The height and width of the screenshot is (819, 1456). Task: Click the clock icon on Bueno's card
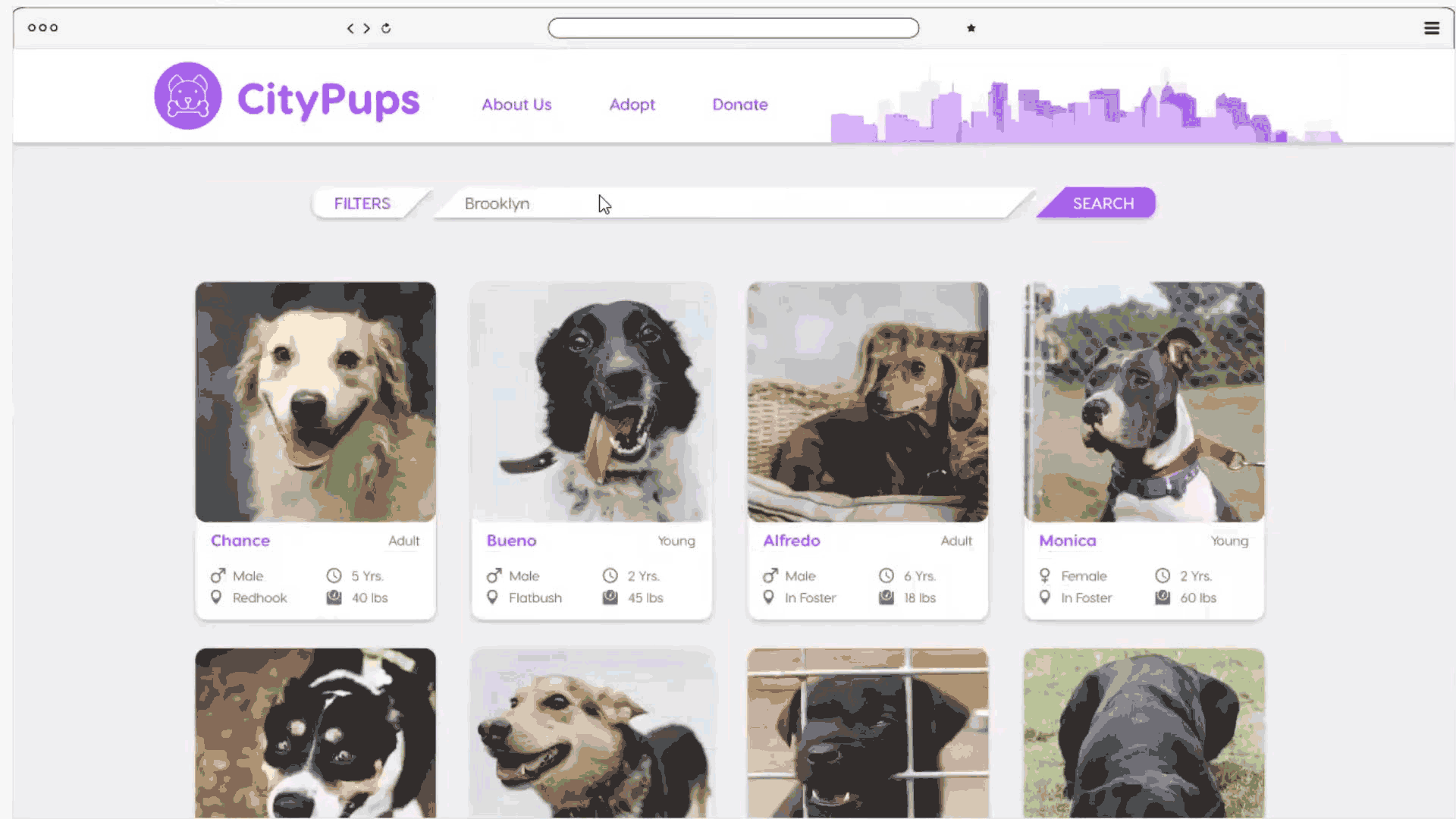(610, 576)
